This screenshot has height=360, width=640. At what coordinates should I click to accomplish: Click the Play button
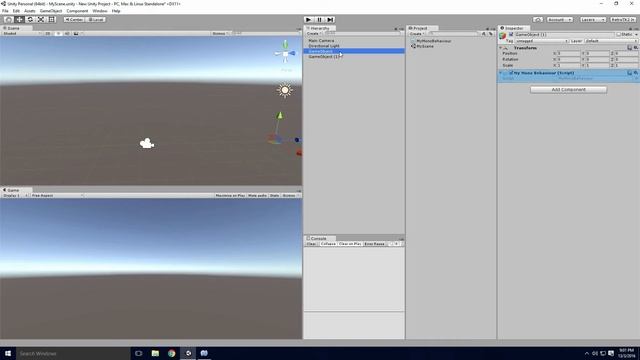pos(309,20)
